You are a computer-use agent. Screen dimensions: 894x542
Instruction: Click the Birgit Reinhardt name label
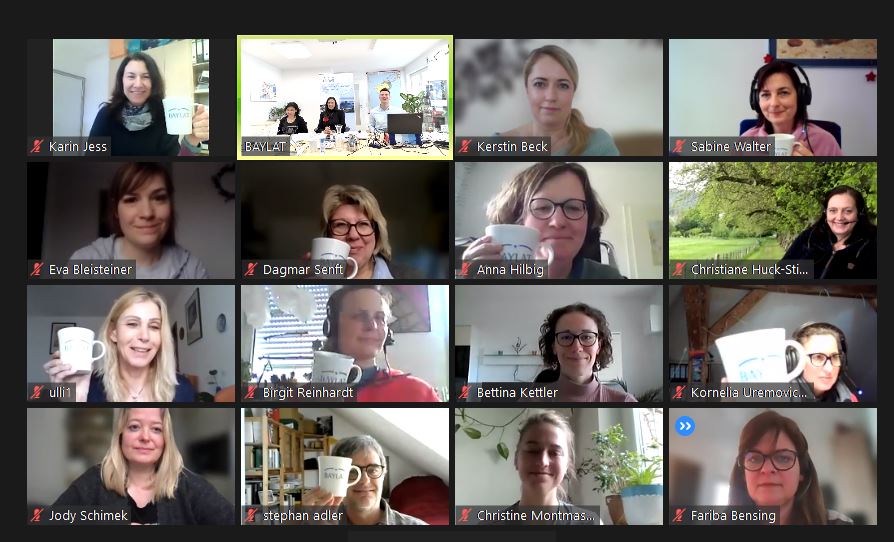[308, 393]
